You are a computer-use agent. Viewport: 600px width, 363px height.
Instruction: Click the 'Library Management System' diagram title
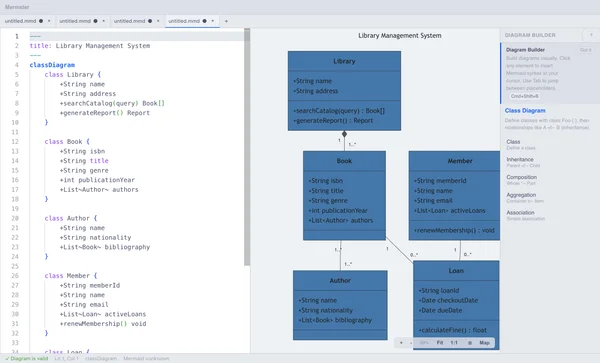pos(399,36)
